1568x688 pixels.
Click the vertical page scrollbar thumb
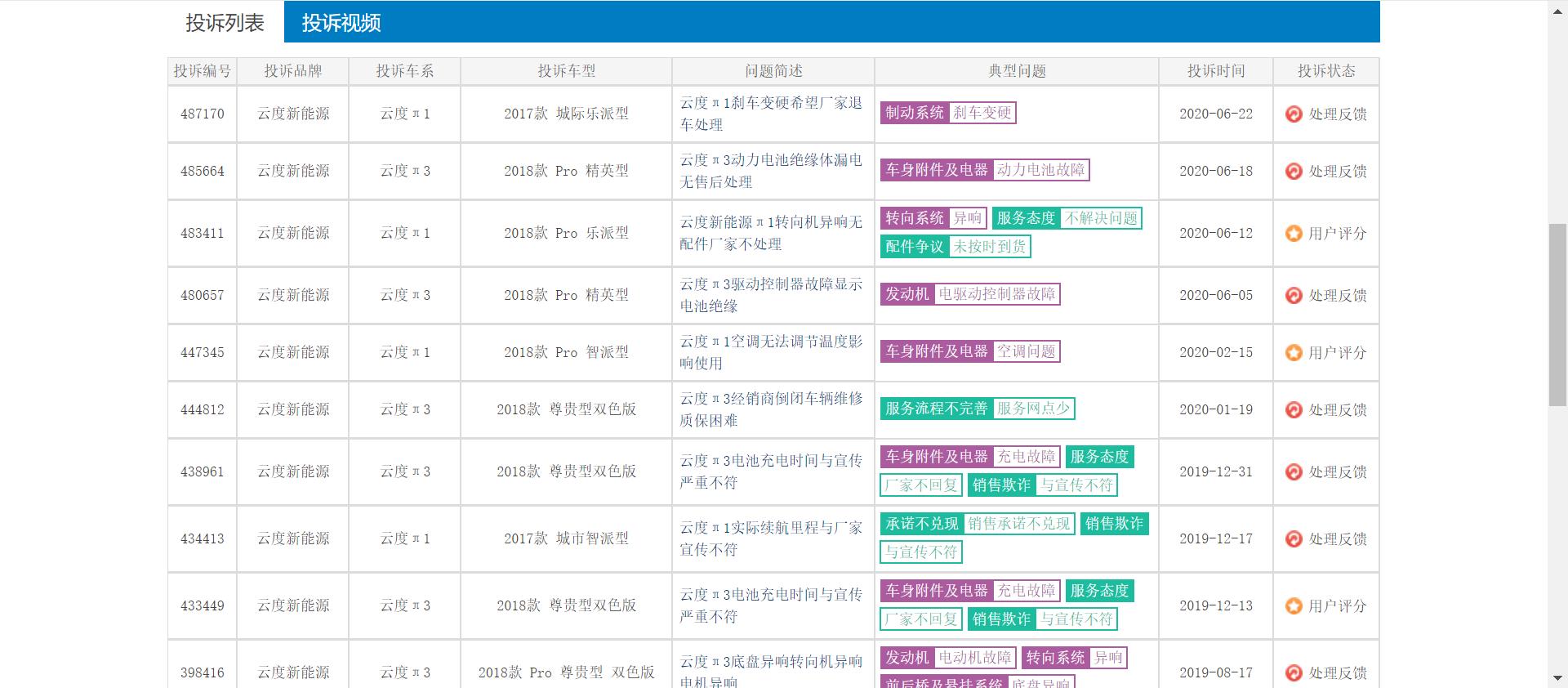point(1557,315)
